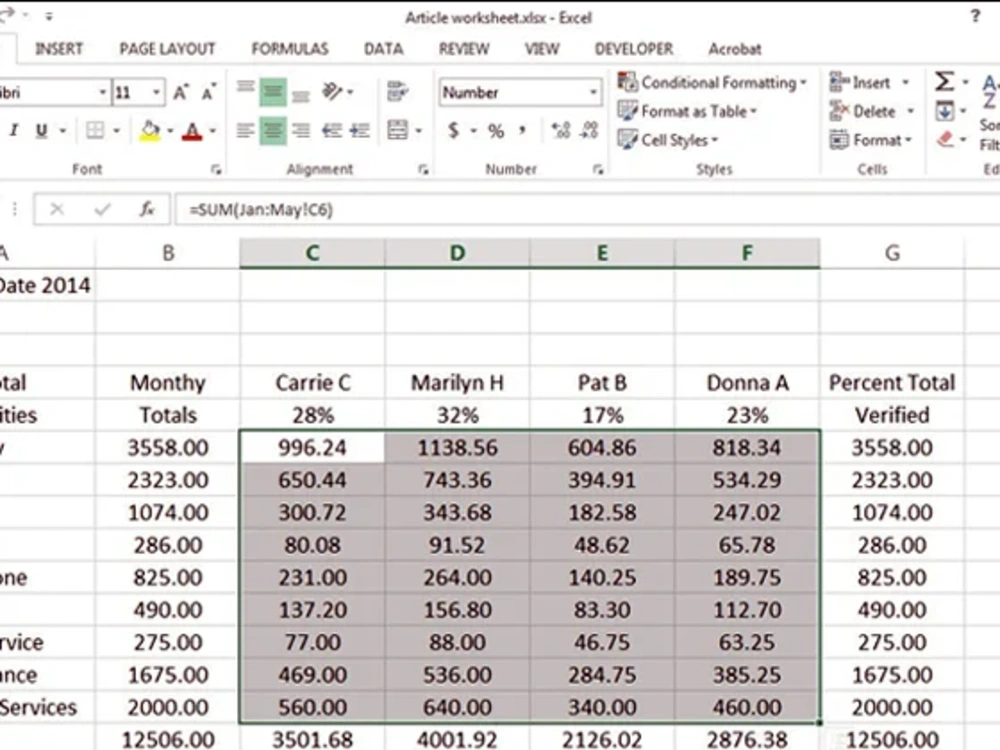The height and width of the screenshot is (750, 1000).
Task: Click the Clear eraser icon
Action: (x=946, y=139)
